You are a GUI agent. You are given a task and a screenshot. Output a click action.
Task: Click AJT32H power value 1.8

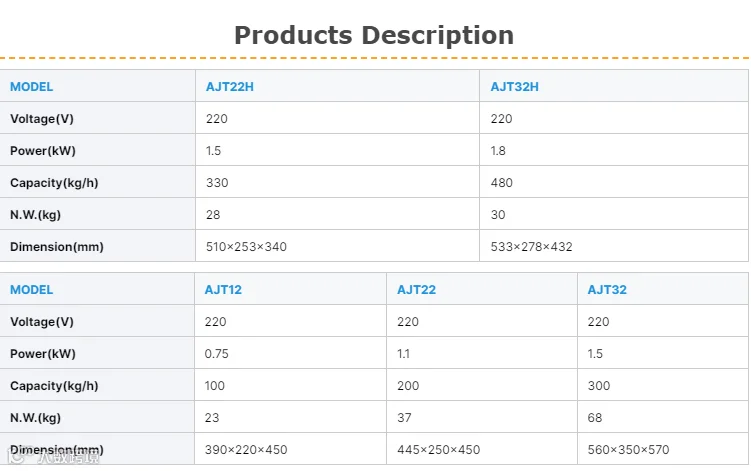tap(498, 151)
